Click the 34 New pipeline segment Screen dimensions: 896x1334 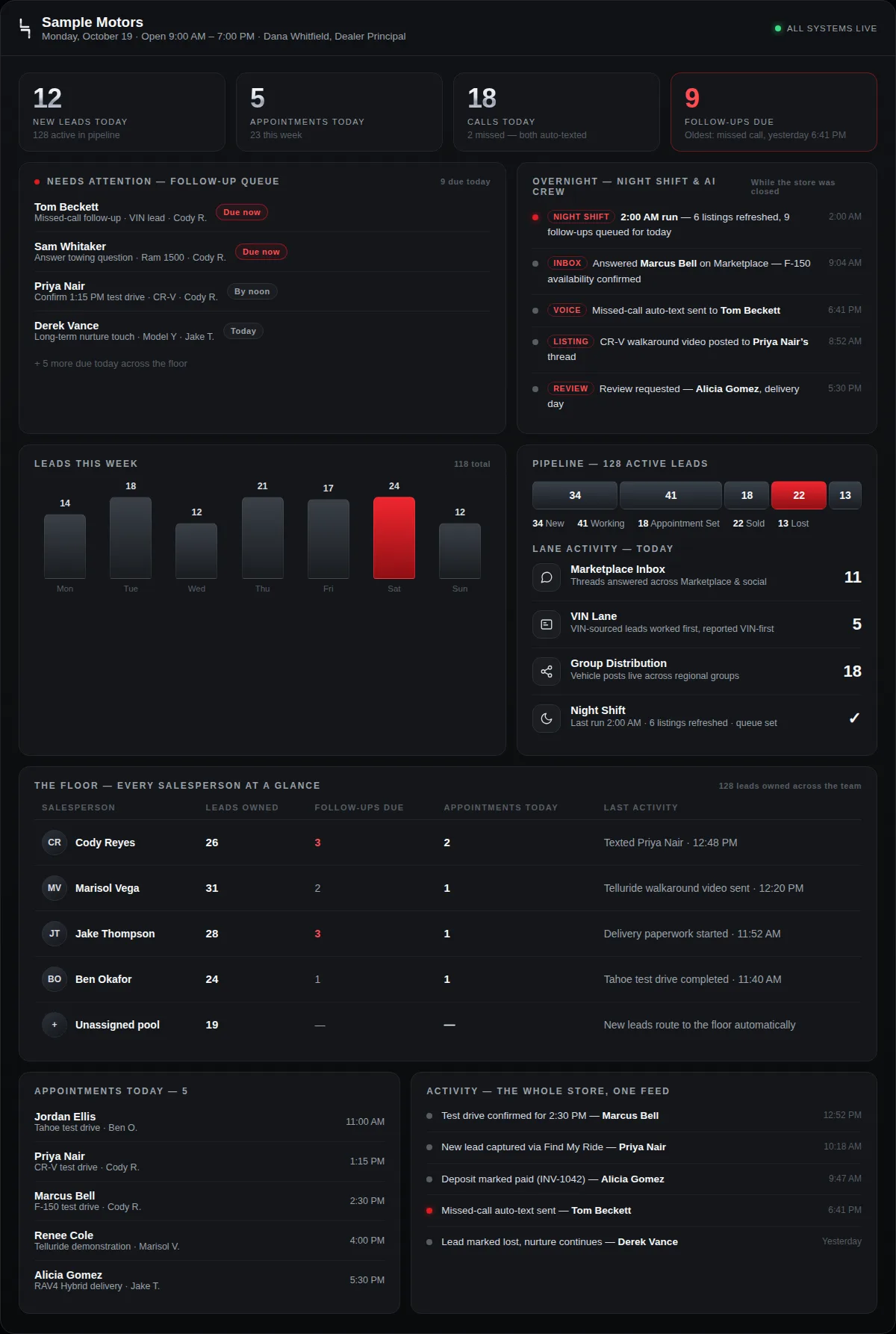(575, 495)
